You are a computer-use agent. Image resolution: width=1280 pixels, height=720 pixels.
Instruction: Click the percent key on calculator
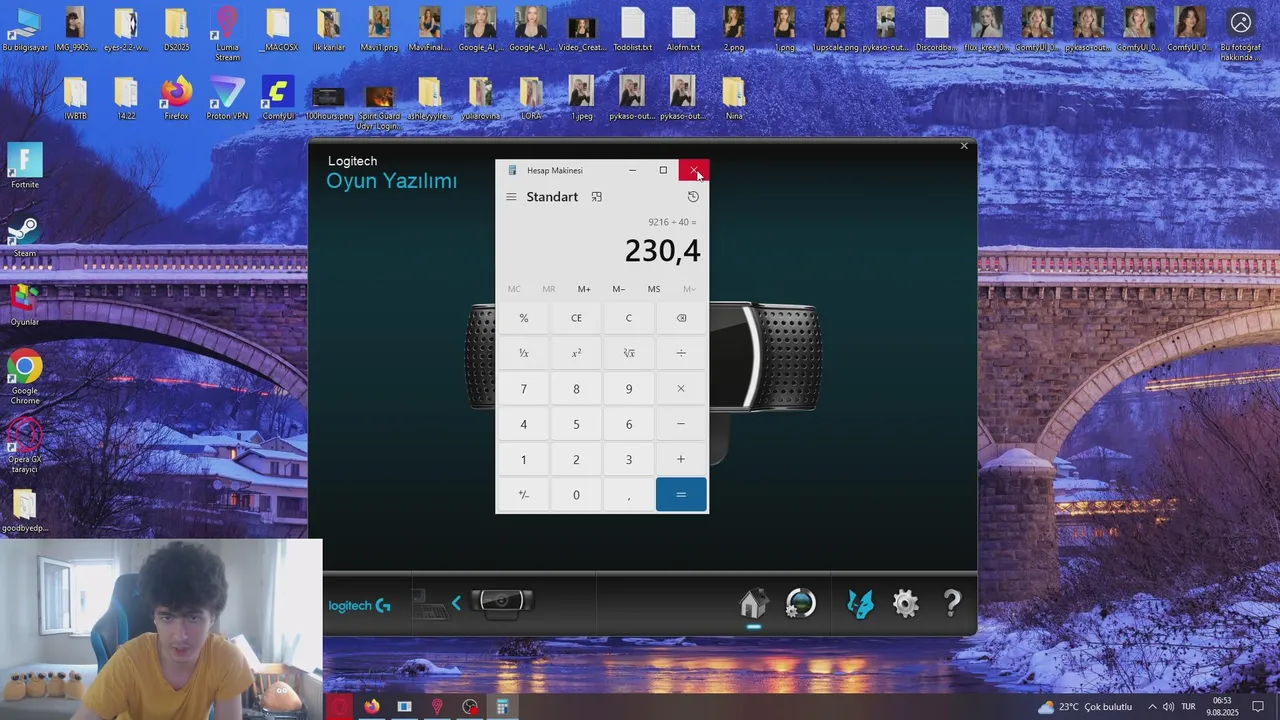point(523,318)
